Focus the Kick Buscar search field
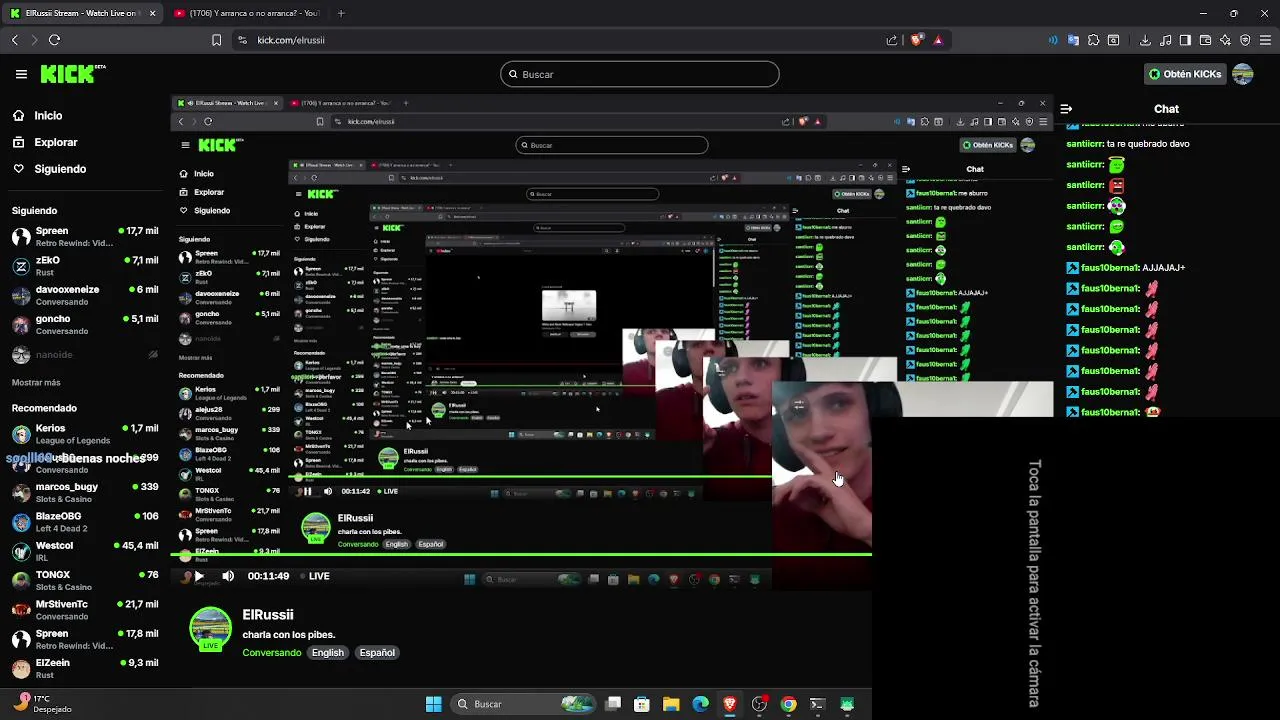Viewport: 1280px width, 720px height. coord(640,74)
